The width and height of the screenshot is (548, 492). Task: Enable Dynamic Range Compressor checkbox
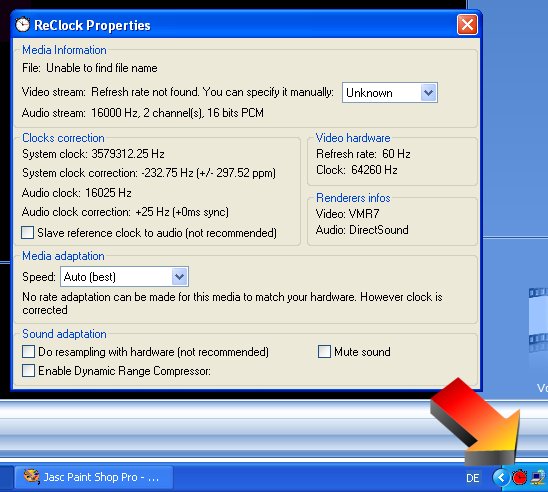[x=28, y=370]
